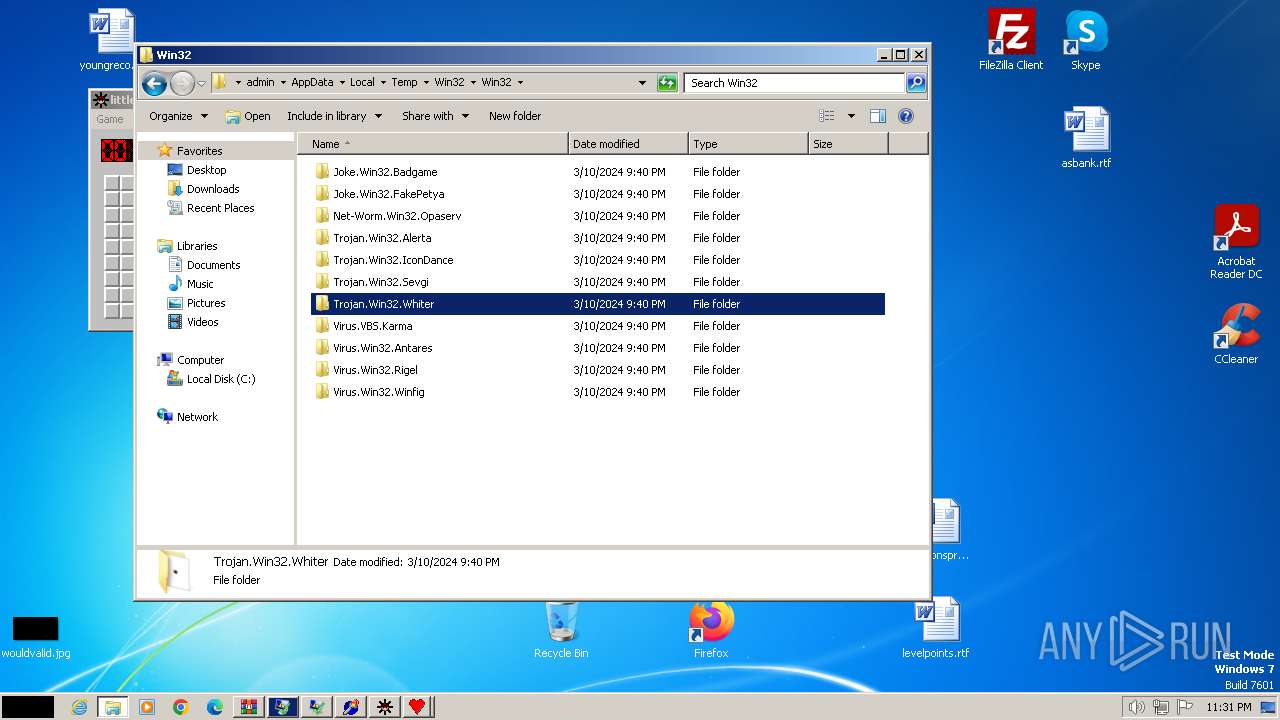Open Internet Explorer from the taskbar
The width and height of the screenshot is (1280, 720).
[x=79, y=707]
